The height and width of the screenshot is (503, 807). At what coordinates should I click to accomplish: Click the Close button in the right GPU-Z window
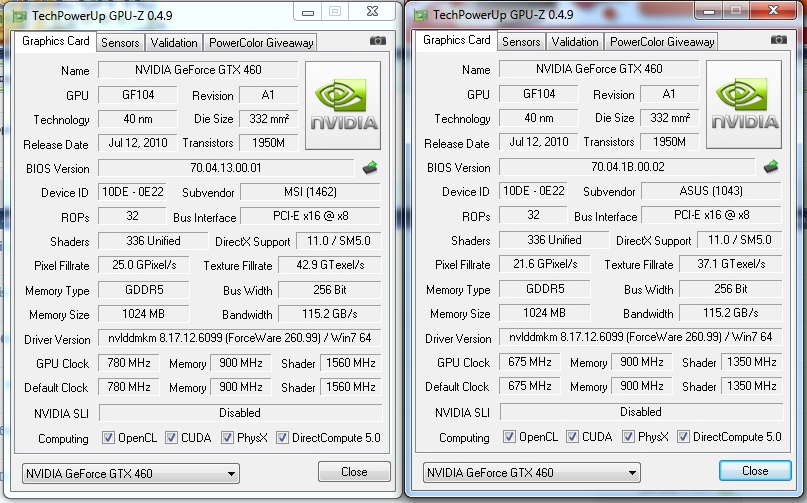point(755,471)
